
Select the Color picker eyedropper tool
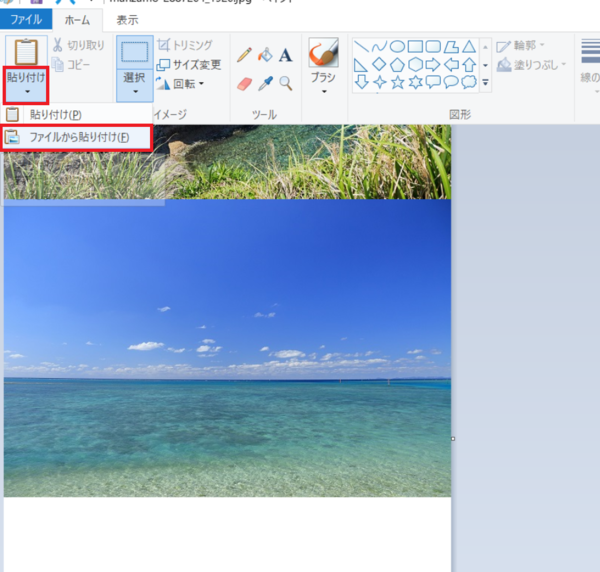(x=265, y=83)
